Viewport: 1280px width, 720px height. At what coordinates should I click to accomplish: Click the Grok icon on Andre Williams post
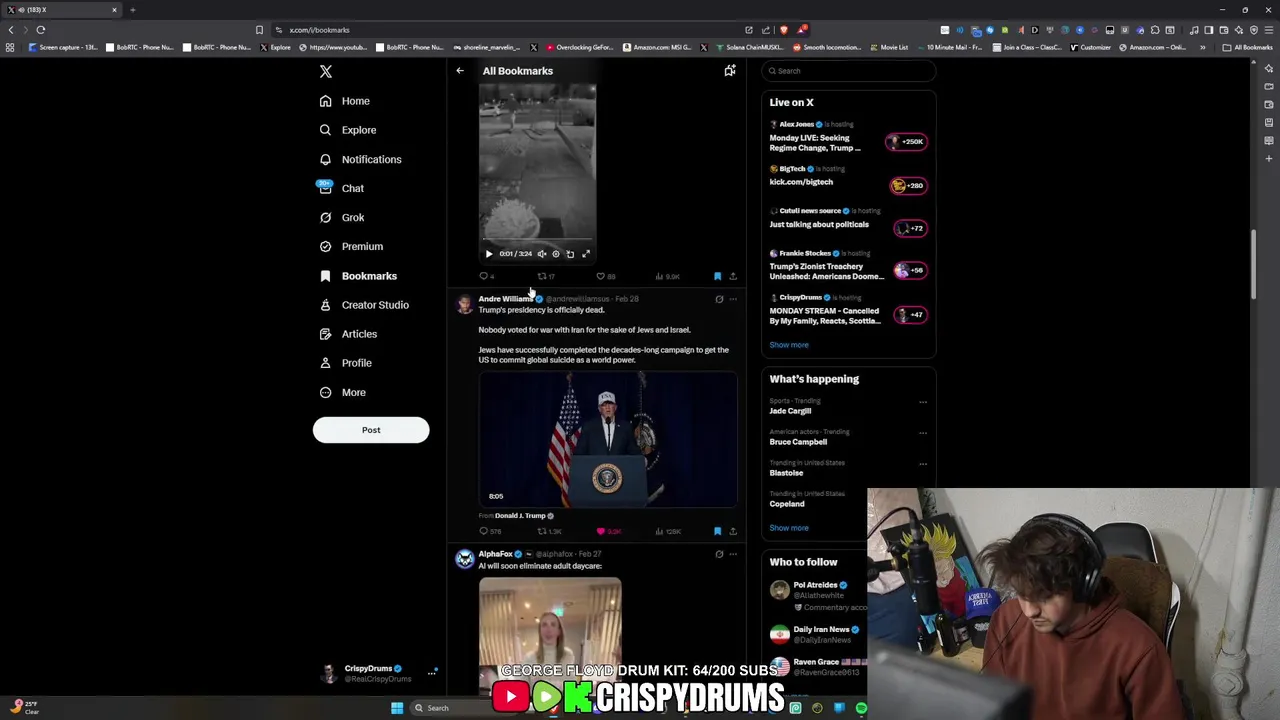click(719, 299)
